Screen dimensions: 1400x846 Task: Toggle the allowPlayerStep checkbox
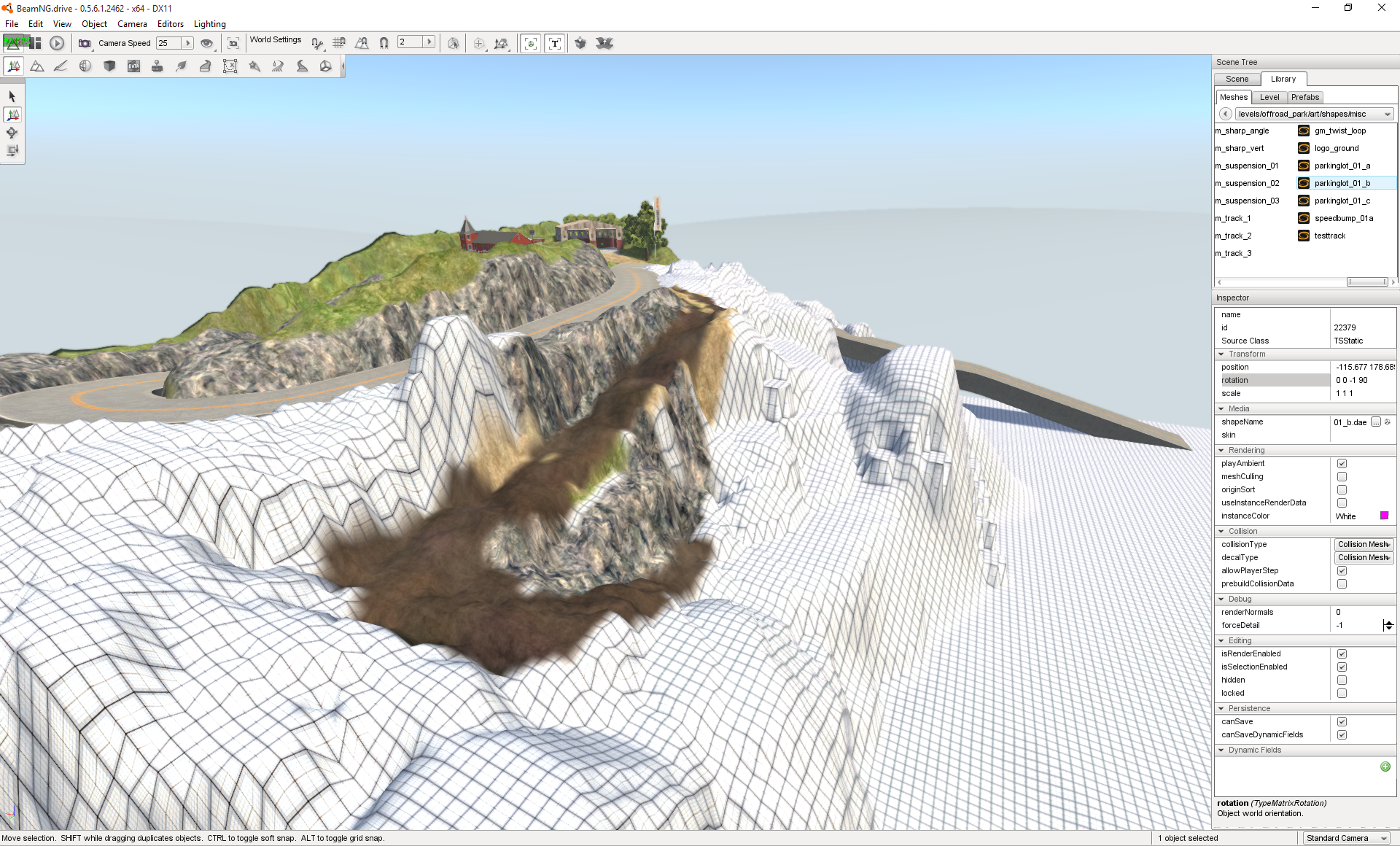pos(1342,571)
